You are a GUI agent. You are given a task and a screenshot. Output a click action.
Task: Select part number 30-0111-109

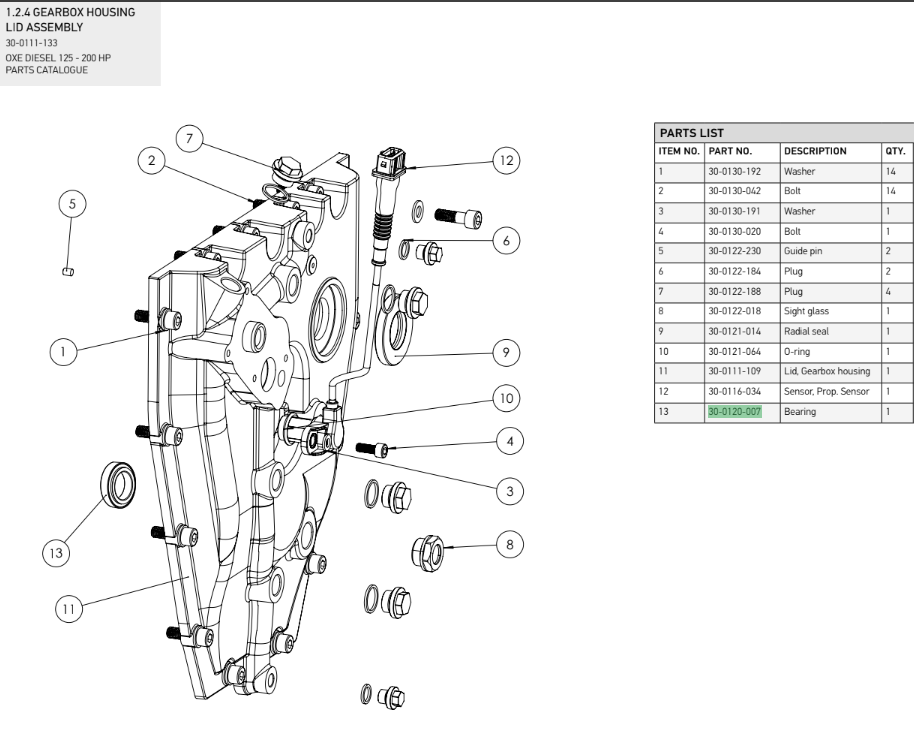pos(734,371)
